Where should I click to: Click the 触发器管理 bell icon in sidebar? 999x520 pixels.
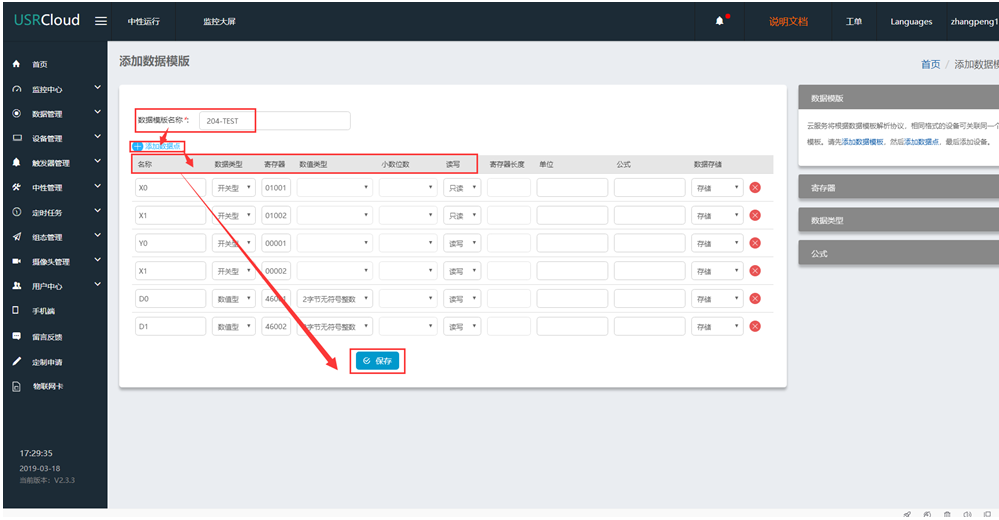pyautogui.click(x=16, y=163)
